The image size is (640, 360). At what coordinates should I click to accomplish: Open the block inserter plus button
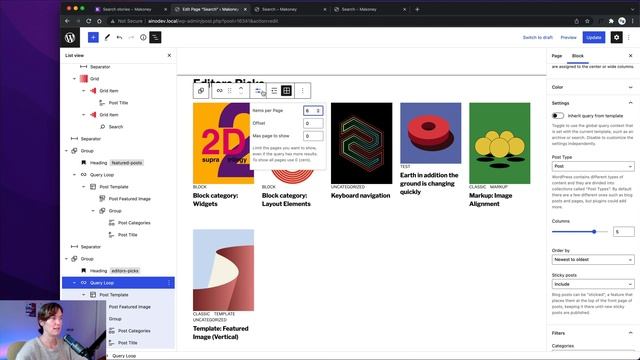pyautogui.click(x=93, y=38)
